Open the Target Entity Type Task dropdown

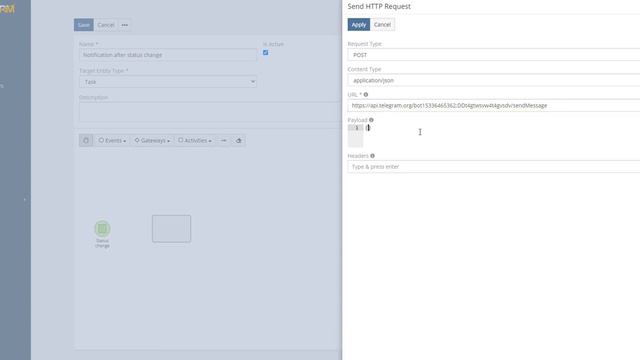[x=168, y=82]
